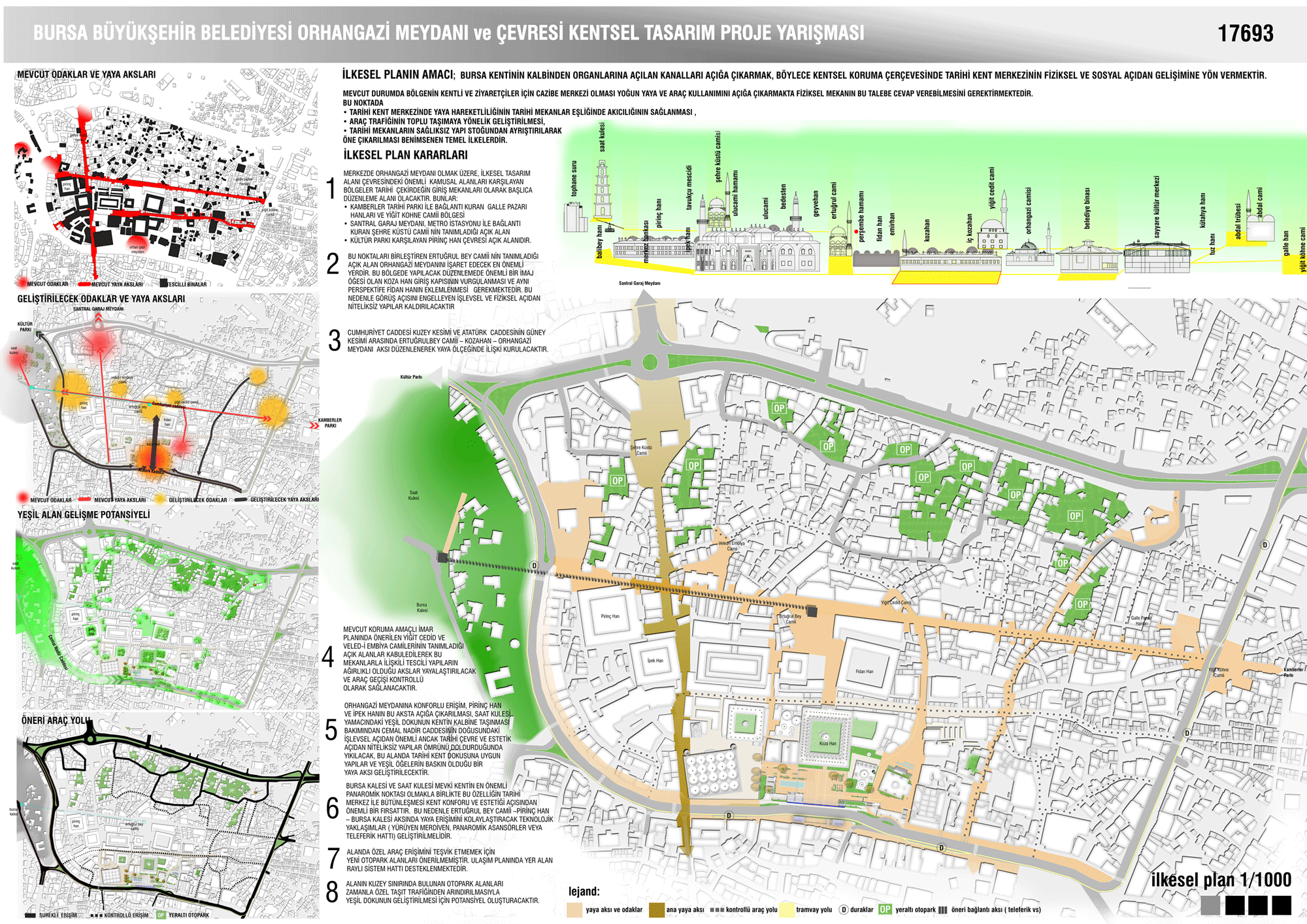Select the ana yaya aksı brown swatch
The image size is (1307, 924).
coord(656,910)
